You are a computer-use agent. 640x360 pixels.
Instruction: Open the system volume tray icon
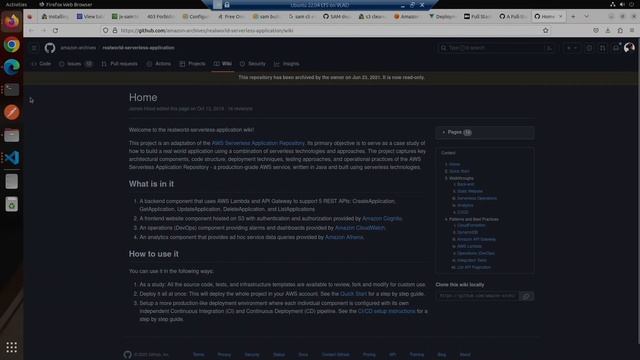(x=622, y=4)
